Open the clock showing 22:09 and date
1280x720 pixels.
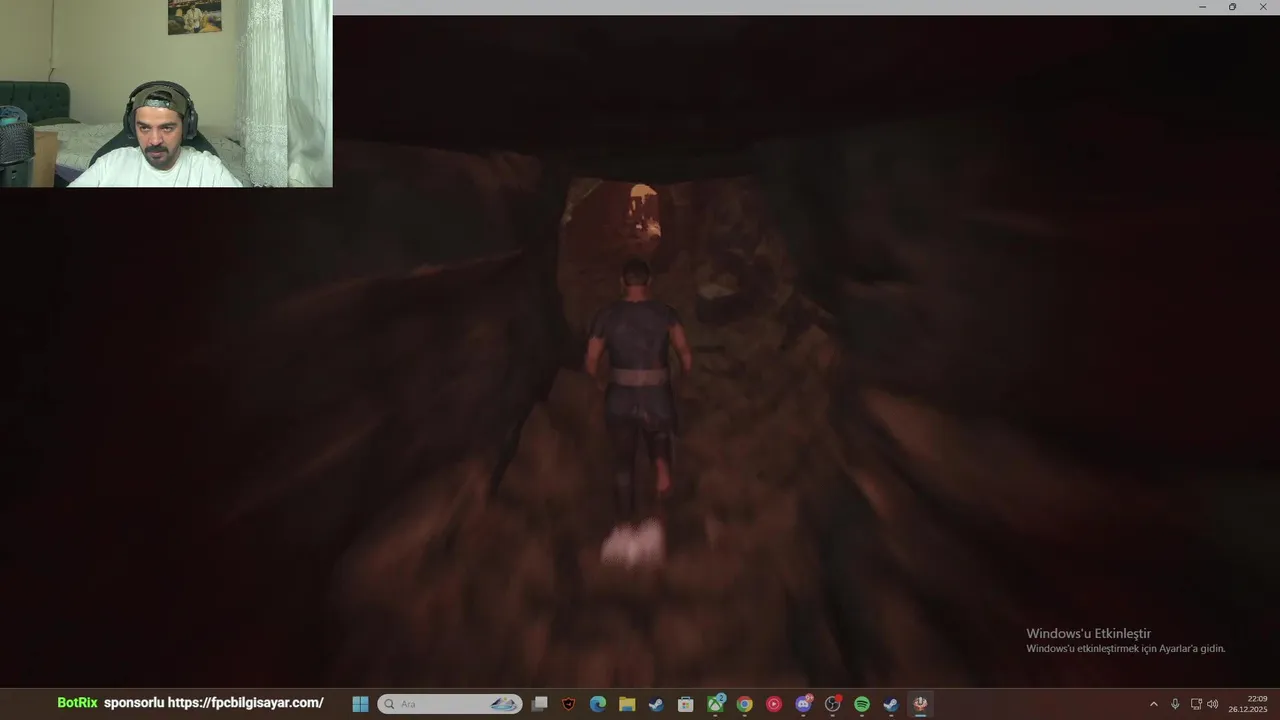coord(1248,704)
